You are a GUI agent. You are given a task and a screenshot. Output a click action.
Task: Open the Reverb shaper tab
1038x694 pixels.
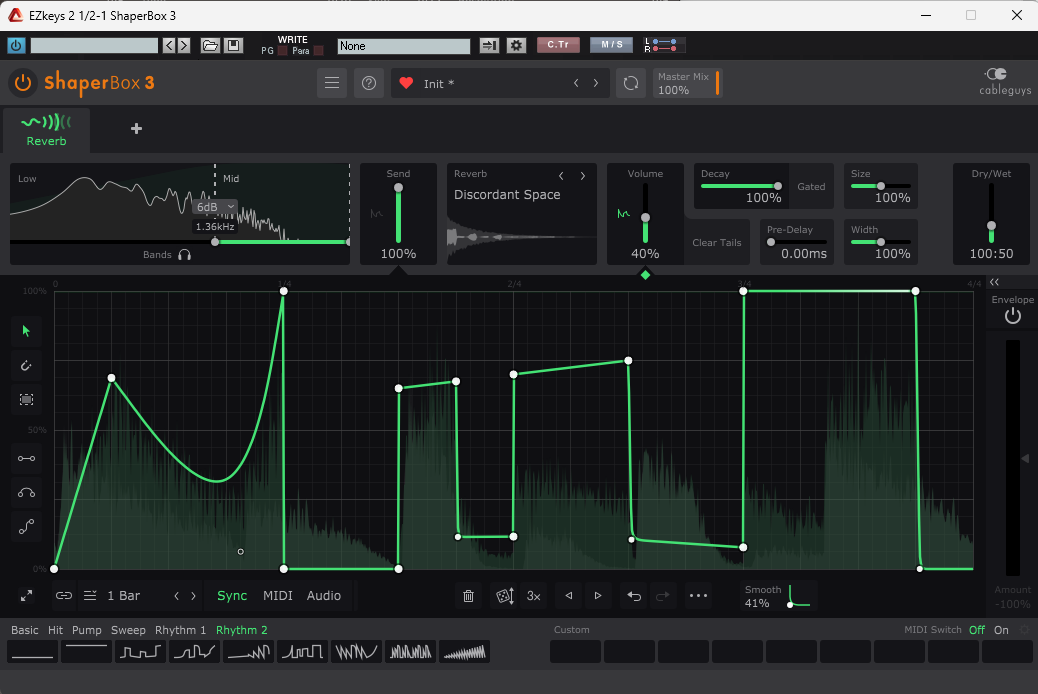(x=46, y=130)
